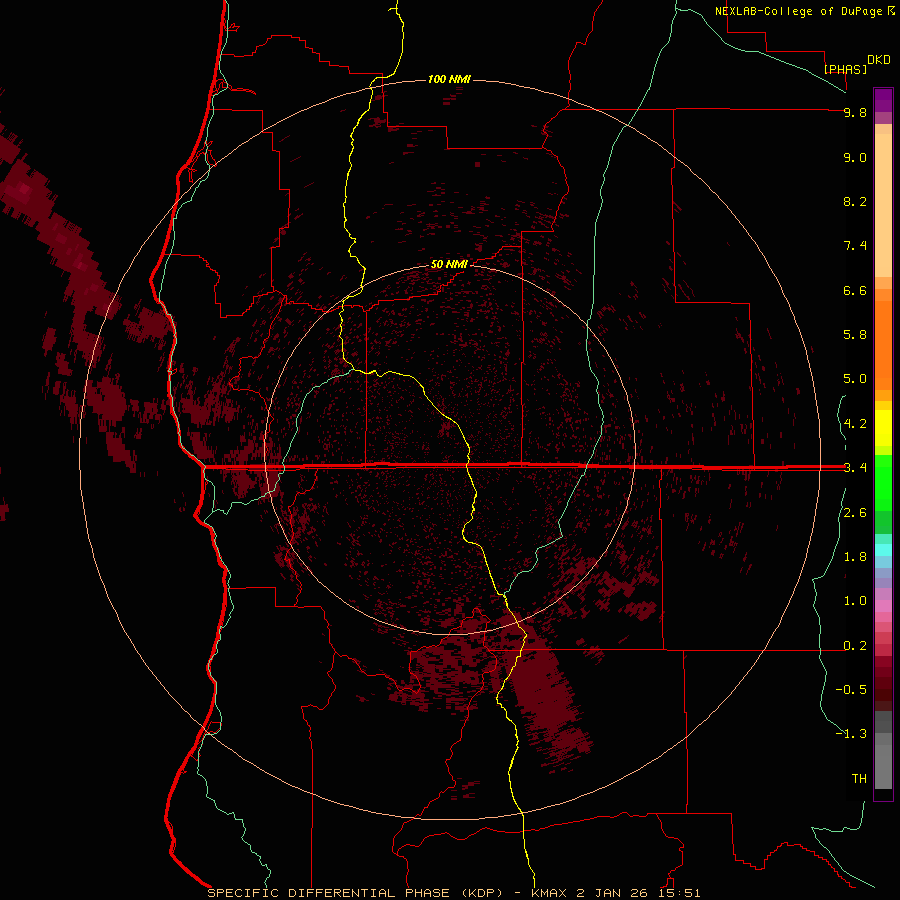Pick the cyan segment of color bar
This screenshot has height=900, width=900.
tap(883, 550)
